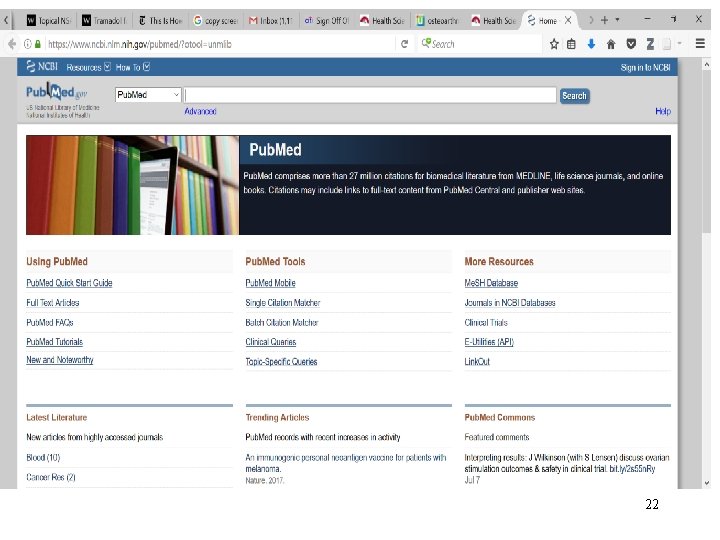Image resolution: width=720 pixels, height=540 pixels.
Task: Open New and Noteworthy link
Action: click(60, 360)
